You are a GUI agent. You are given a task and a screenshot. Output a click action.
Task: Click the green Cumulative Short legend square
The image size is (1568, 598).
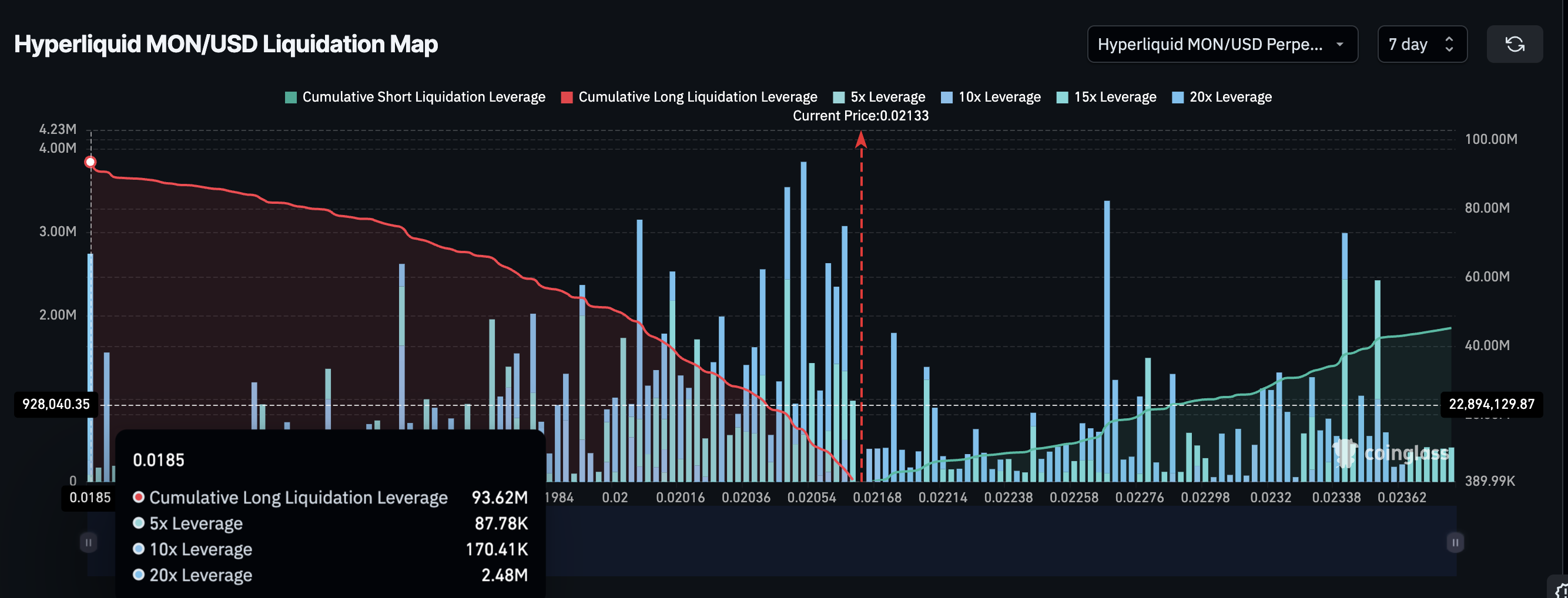coord(291,98)
